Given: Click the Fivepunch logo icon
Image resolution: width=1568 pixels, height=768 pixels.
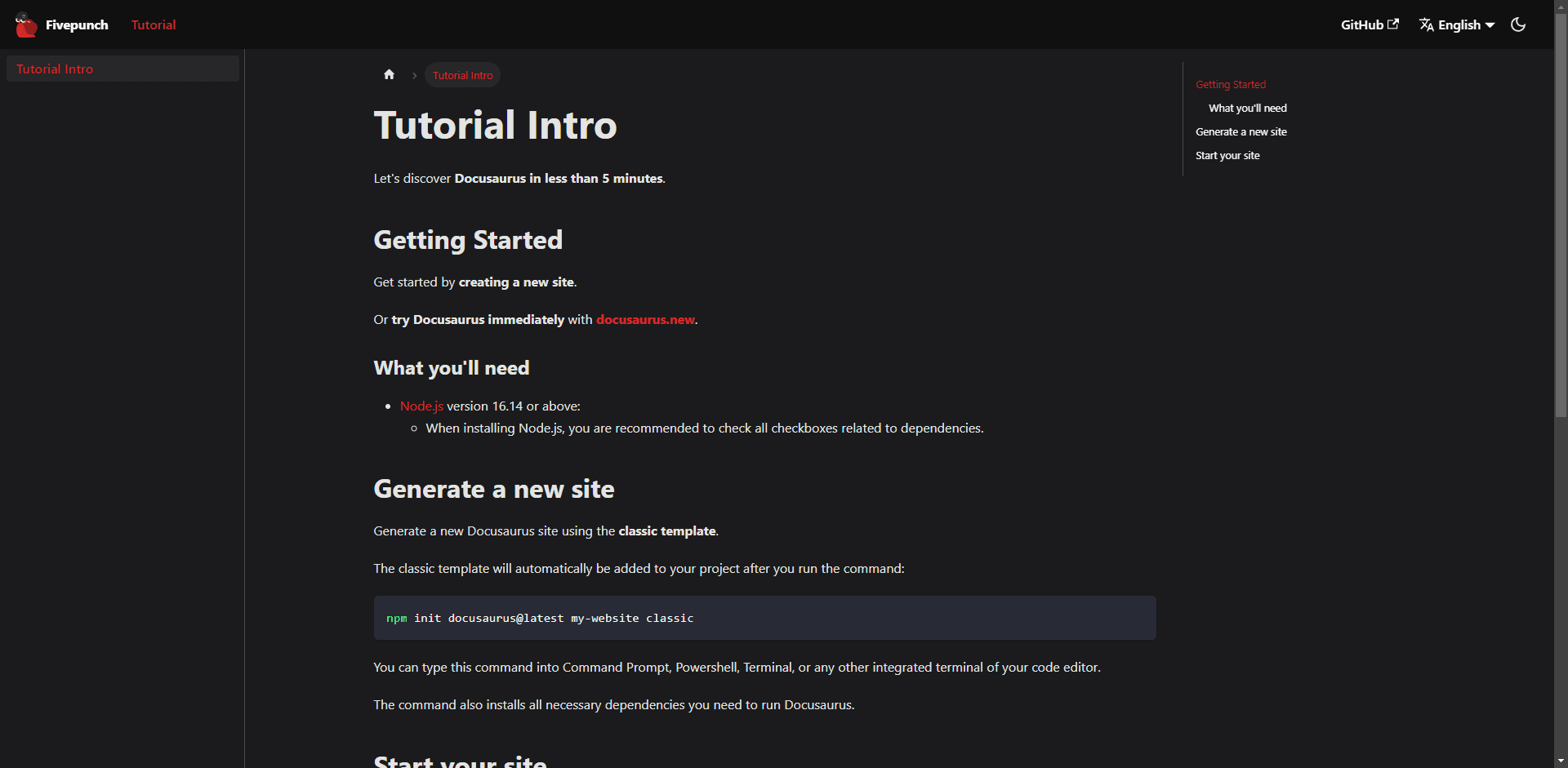Looking at the screenshot, I should 26,24.
